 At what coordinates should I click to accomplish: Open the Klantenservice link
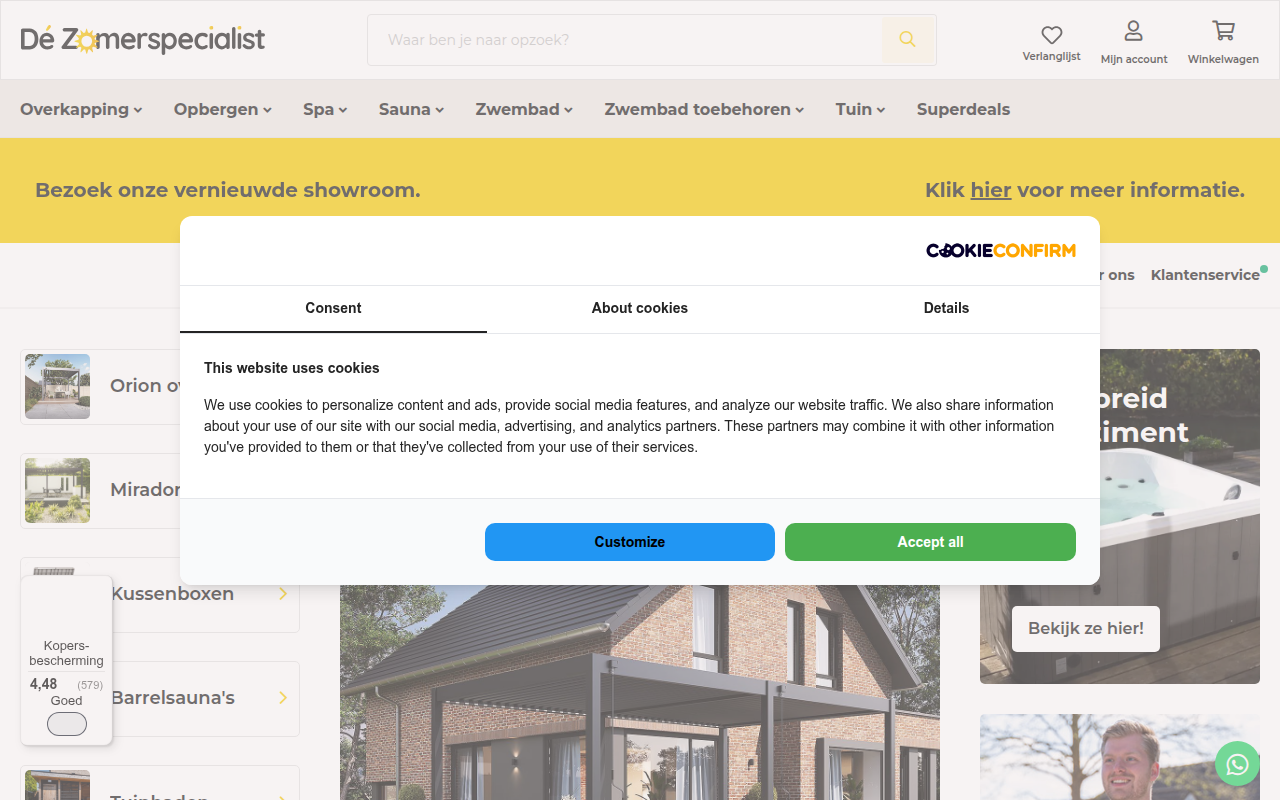(x=1205, y=275)
